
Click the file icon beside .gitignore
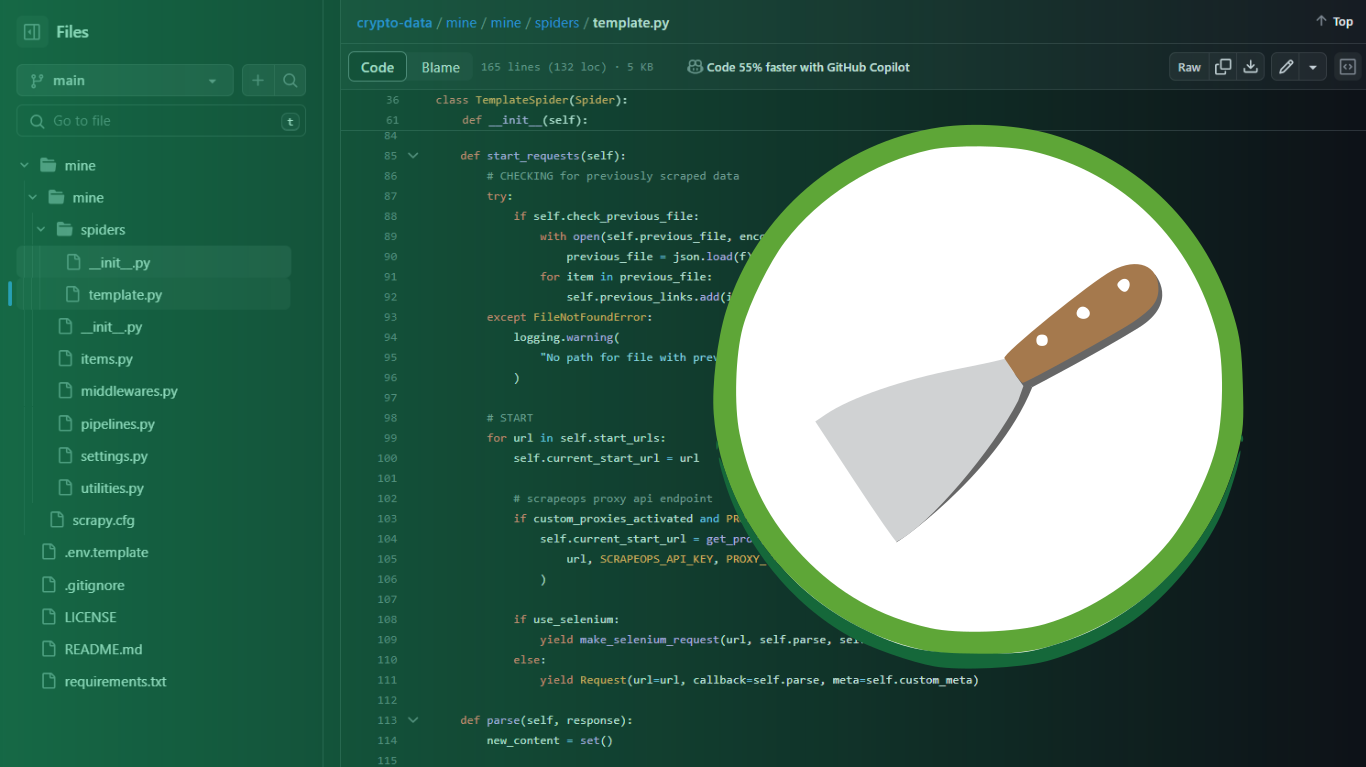click(x=48, y=585)
